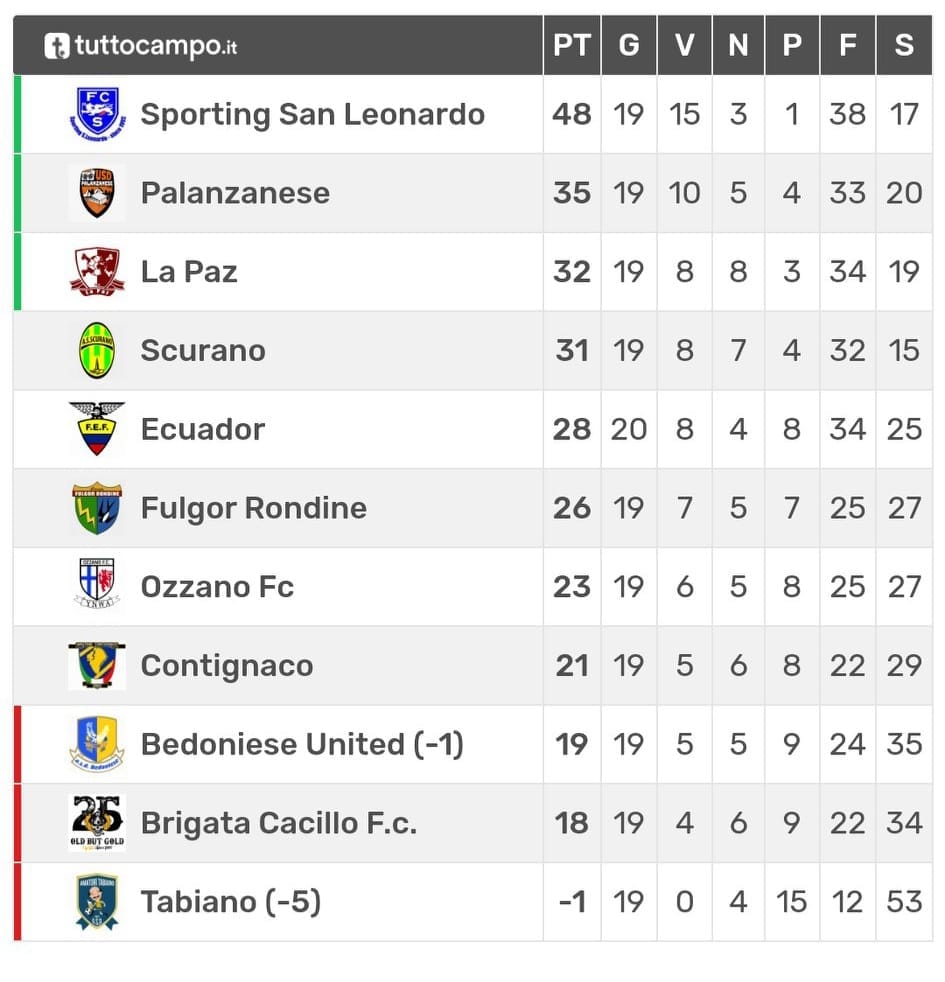Click the Tabiano team badge

pyautogui.click(x=97, y=901)
